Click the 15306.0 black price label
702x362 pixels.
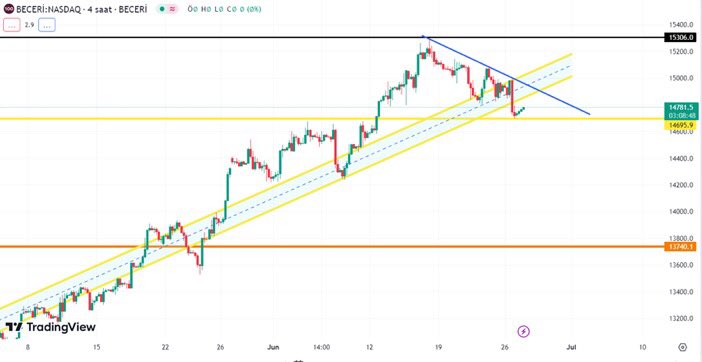pos(680,38)
